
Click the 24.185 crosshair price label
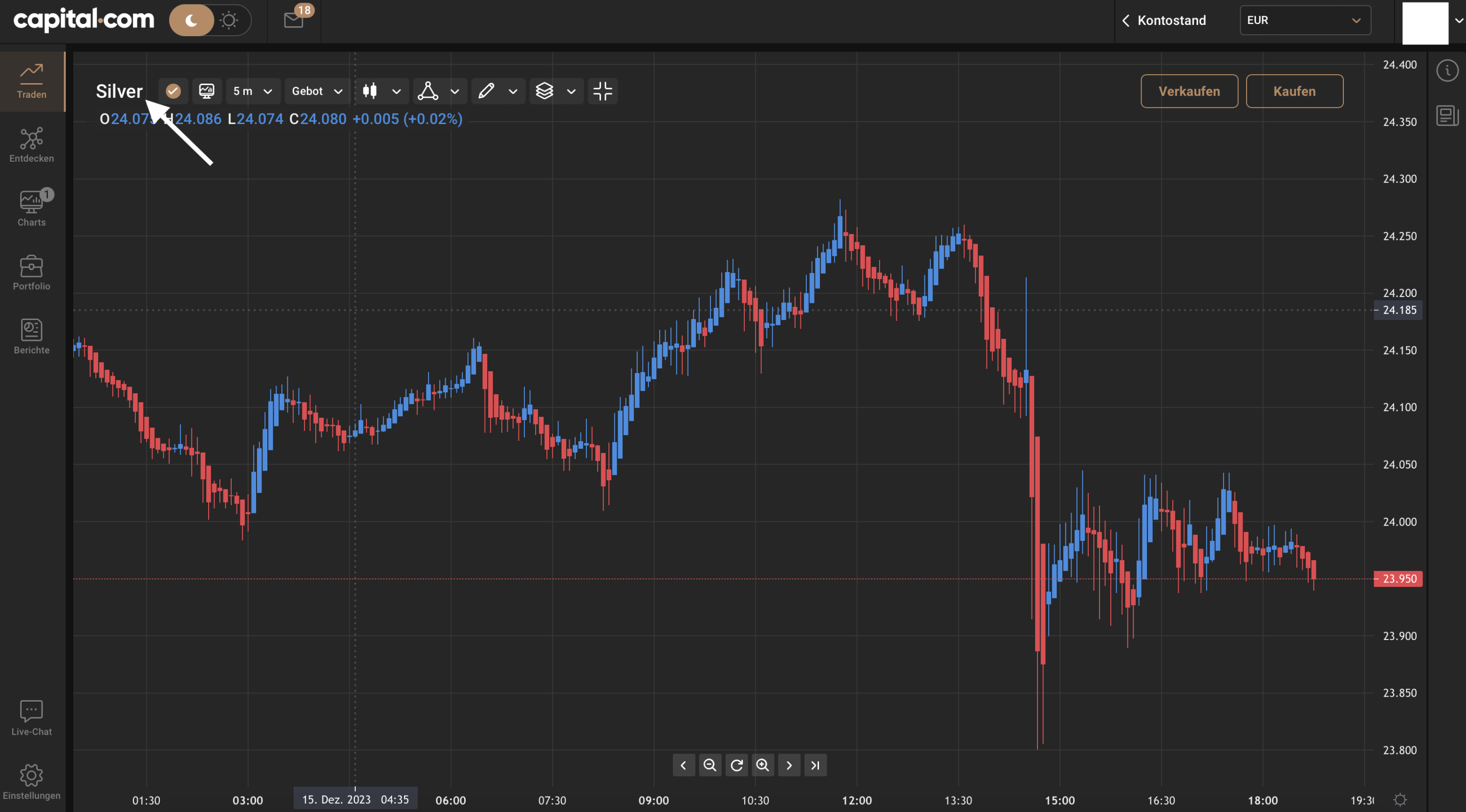tap(1398, 310)
